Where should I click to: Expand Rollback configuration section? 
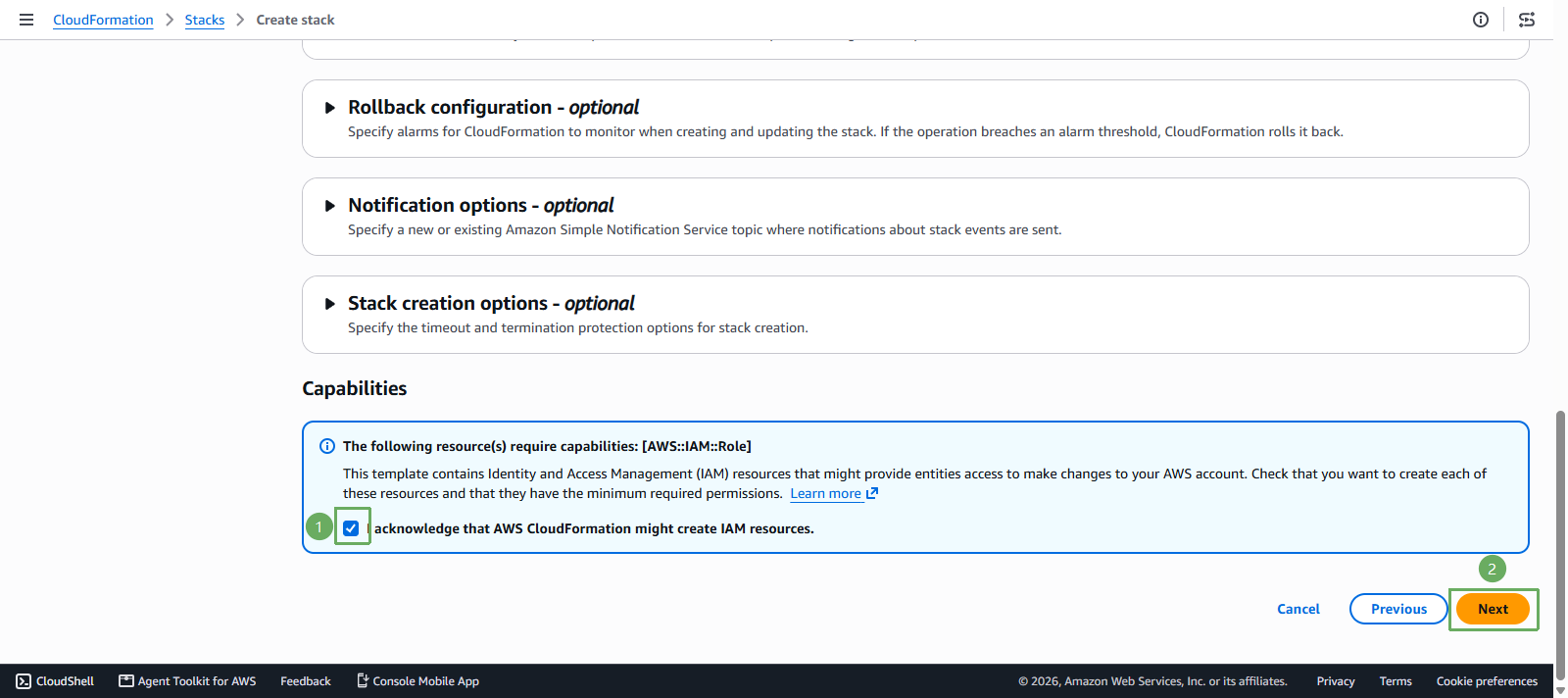pos(330,108)
